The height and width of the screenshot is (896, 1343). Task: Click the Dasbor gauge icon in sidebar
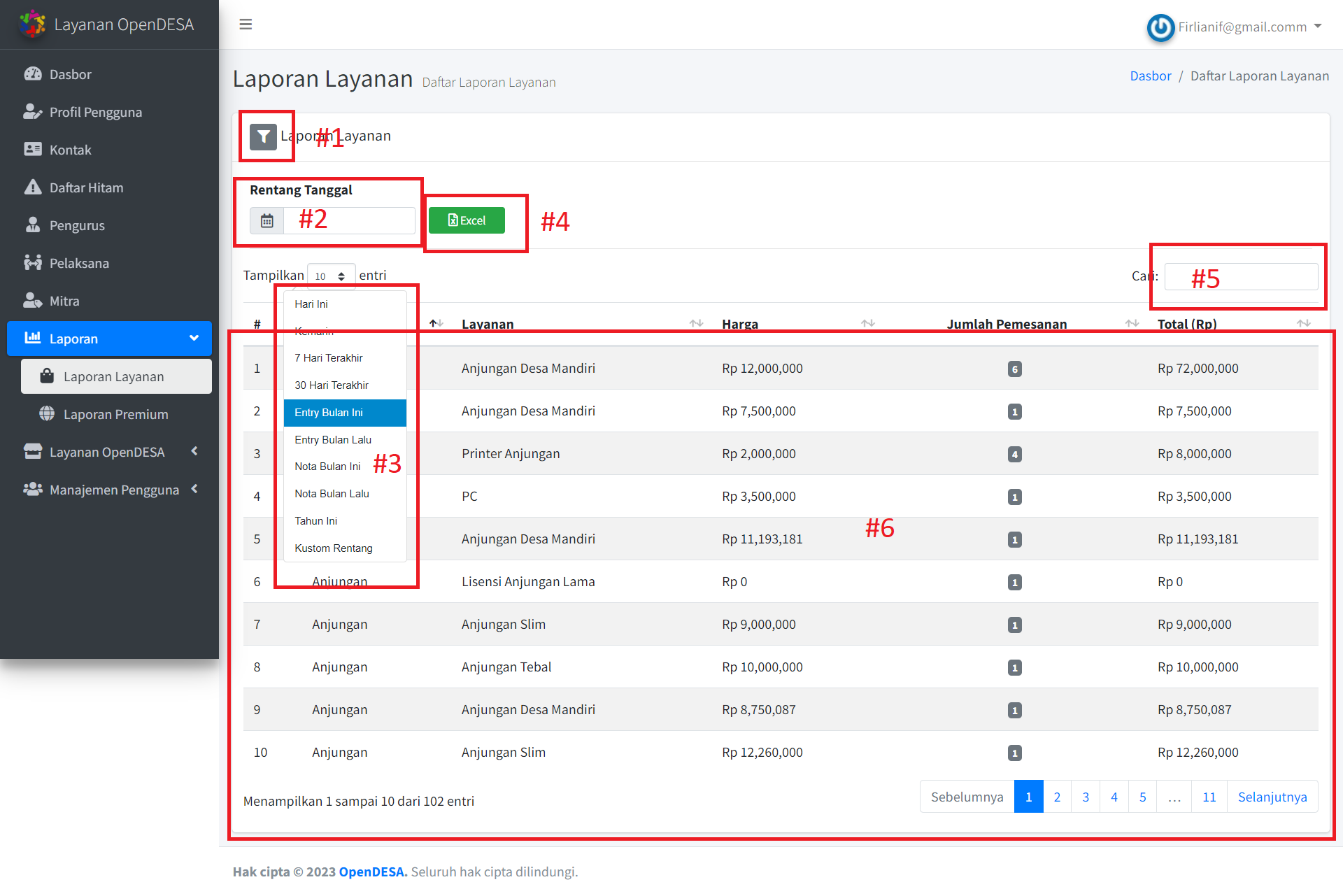click(33, 74)
